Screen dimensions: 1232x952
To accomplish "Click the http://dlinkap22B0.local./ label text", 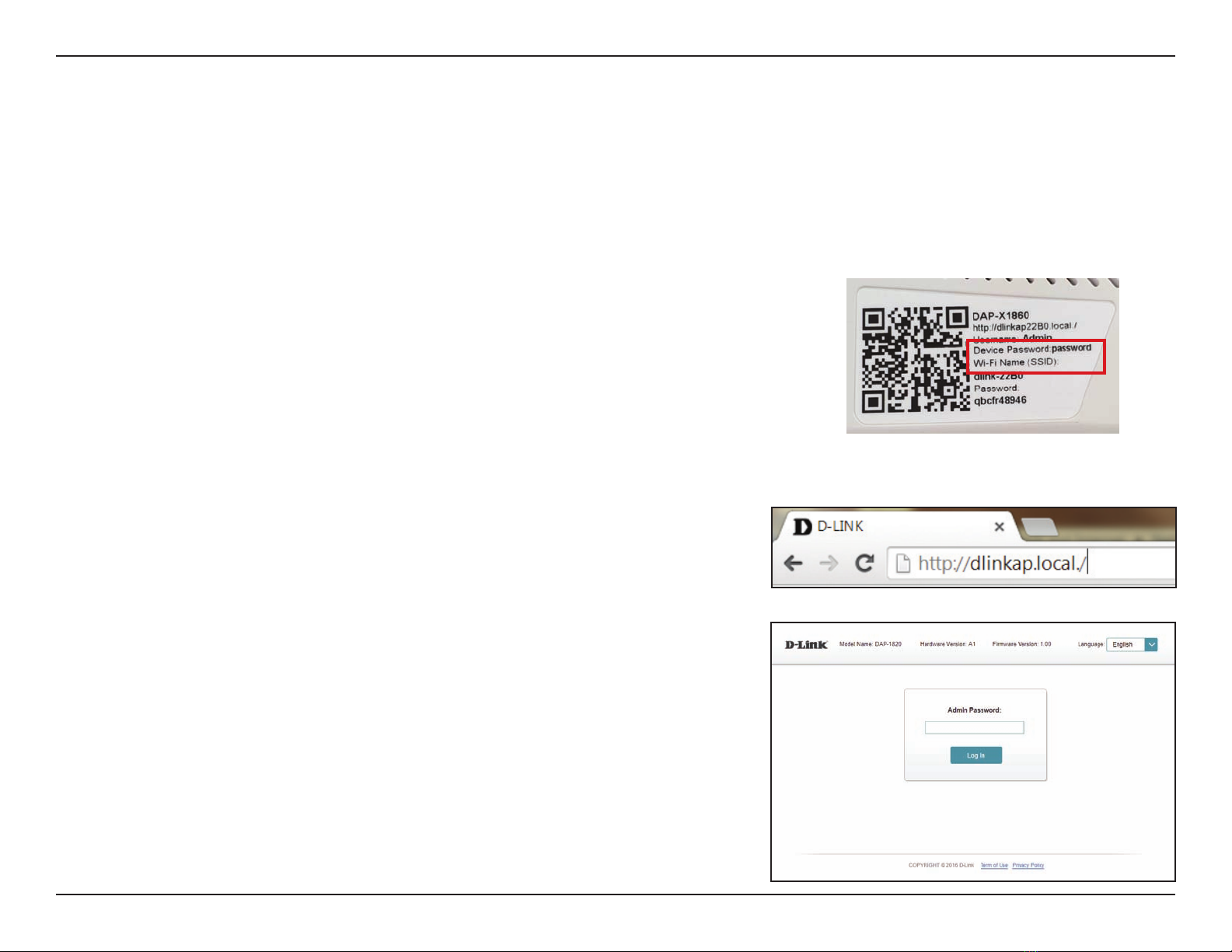I will 1024,326.
